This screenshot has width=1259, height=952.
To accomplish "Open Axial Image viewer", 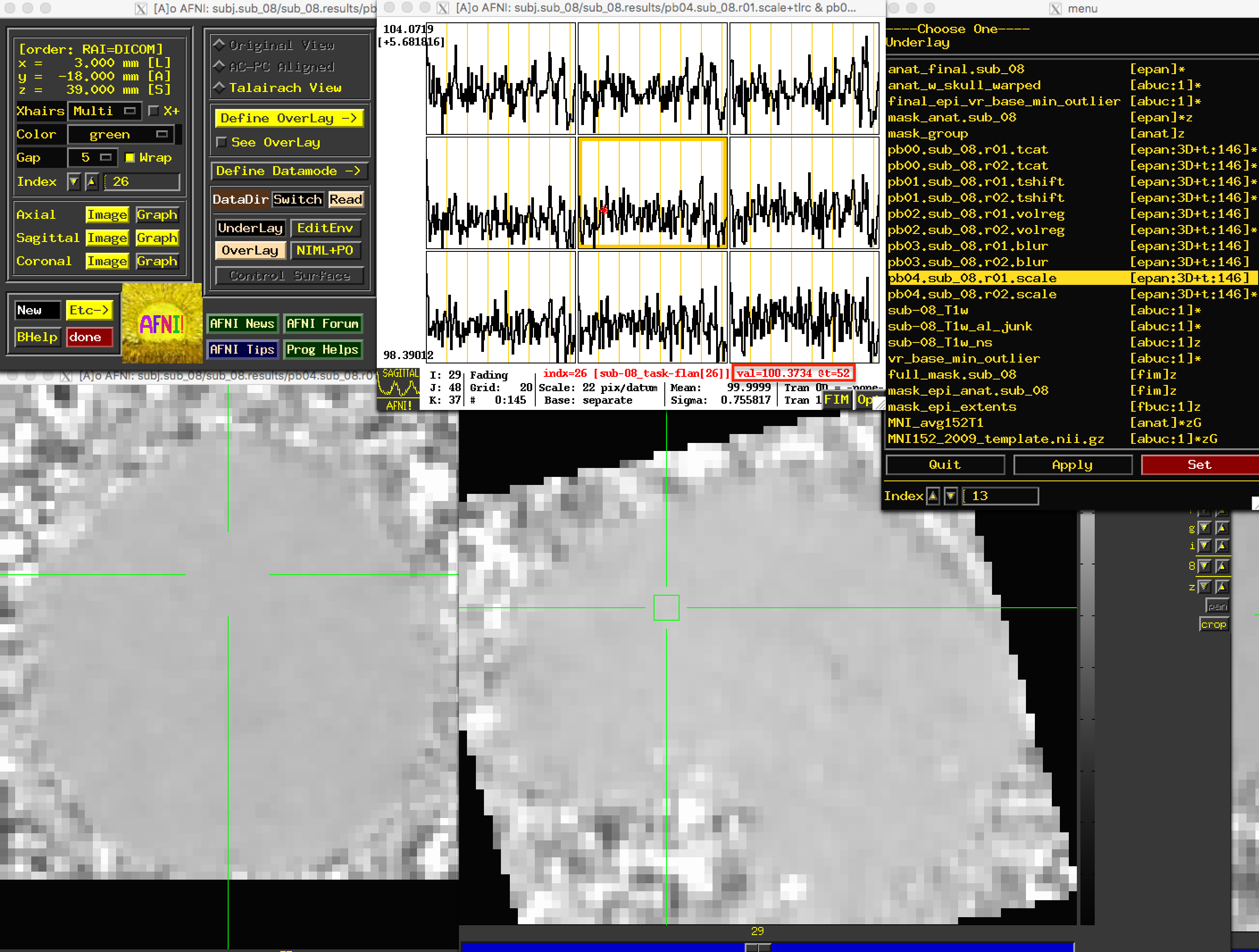I will 107,215.
